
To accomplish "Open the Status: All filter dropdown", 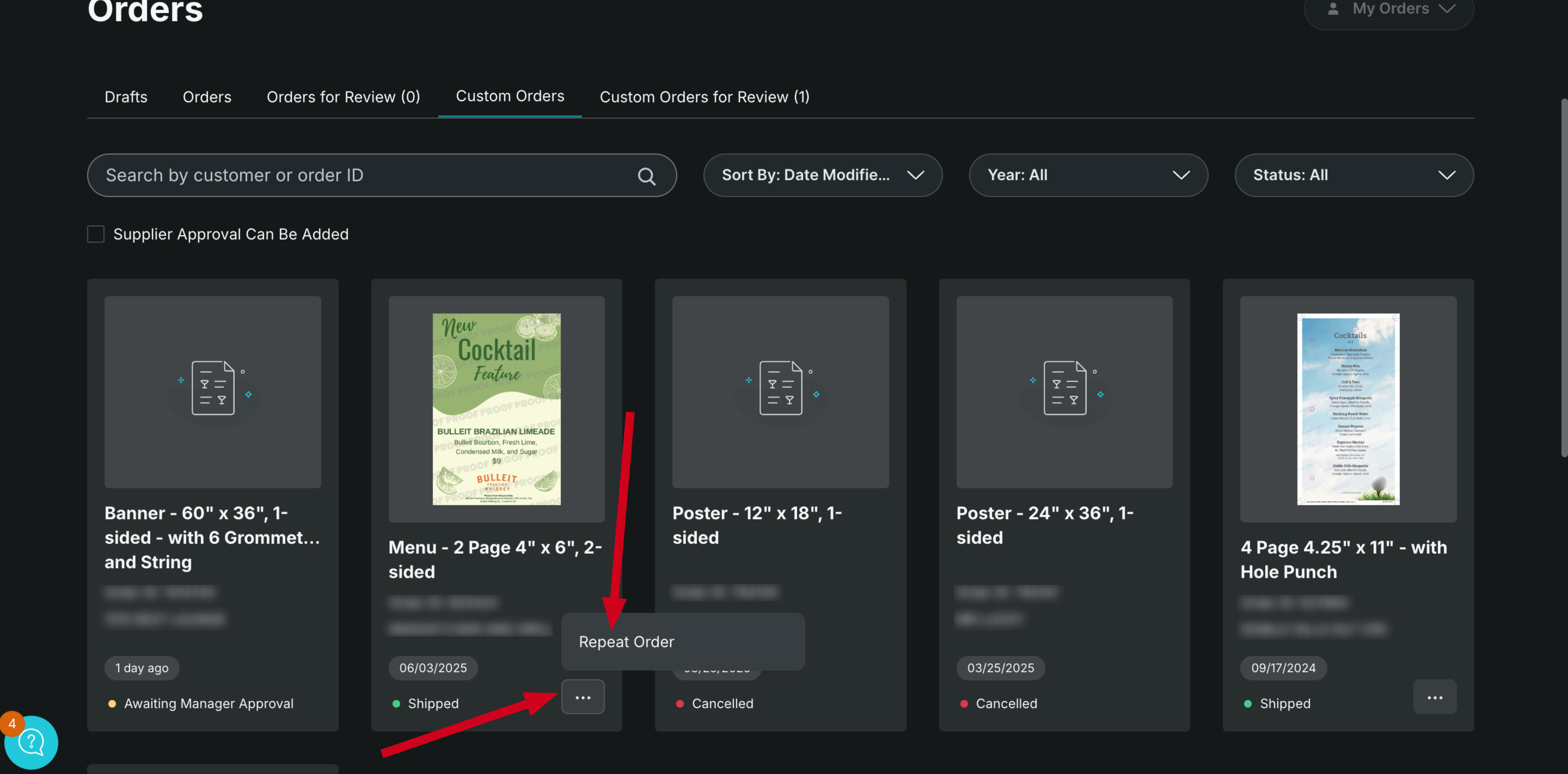I will [1353, 175].
